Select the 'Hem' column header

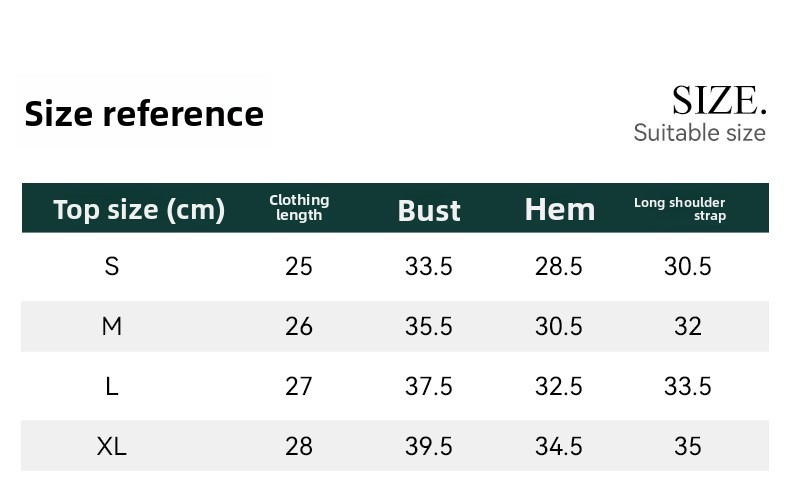[x=560, y=210]
